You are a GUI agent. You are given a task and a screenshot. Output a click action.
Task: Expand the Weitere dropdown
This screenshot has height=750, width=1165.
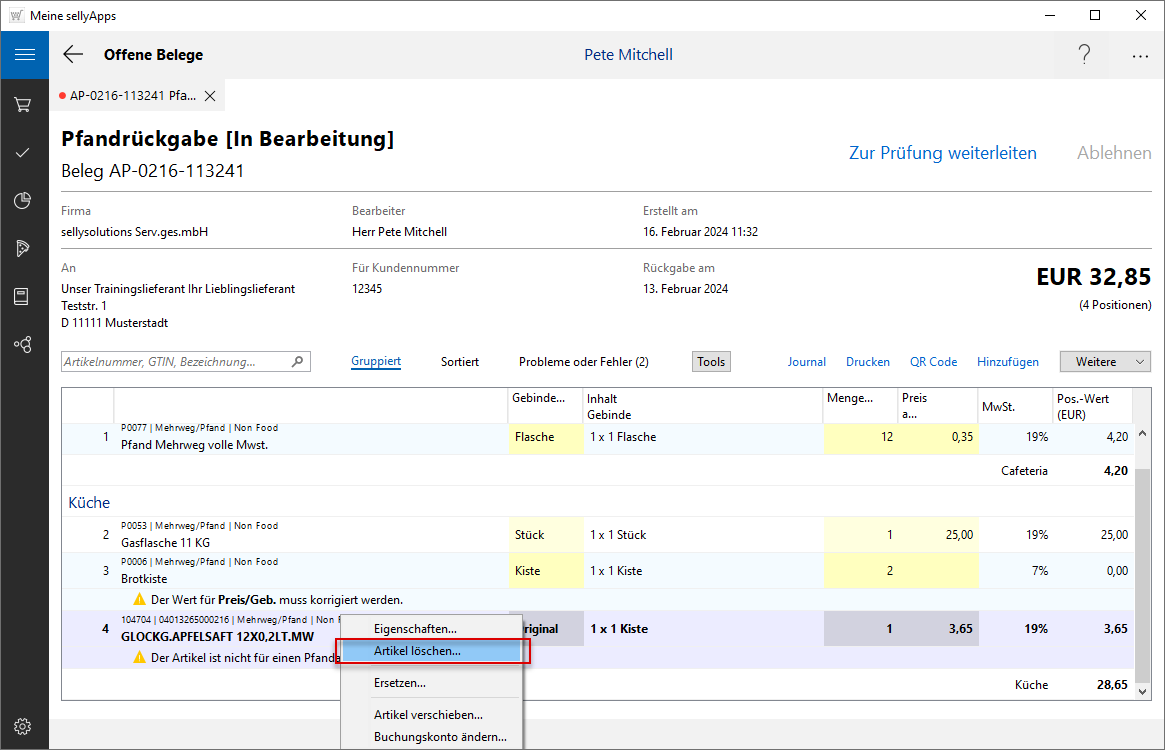pyautogui.click(x=1105, y=362)
